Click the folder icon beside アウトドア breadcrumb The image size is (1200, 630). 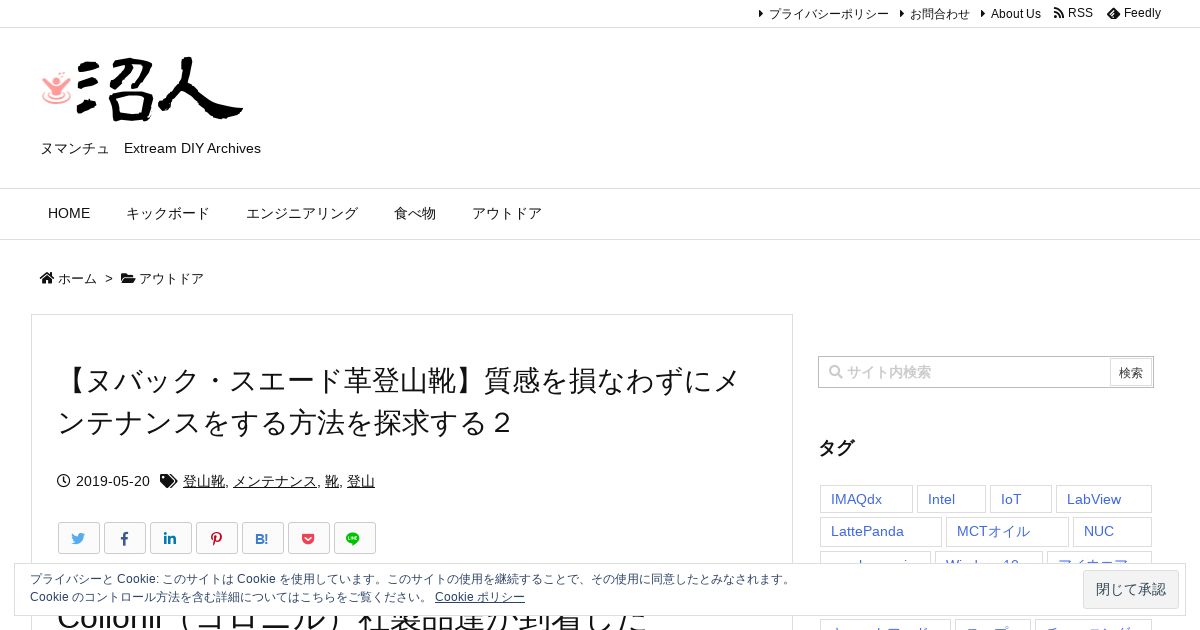tap(128, 278)
